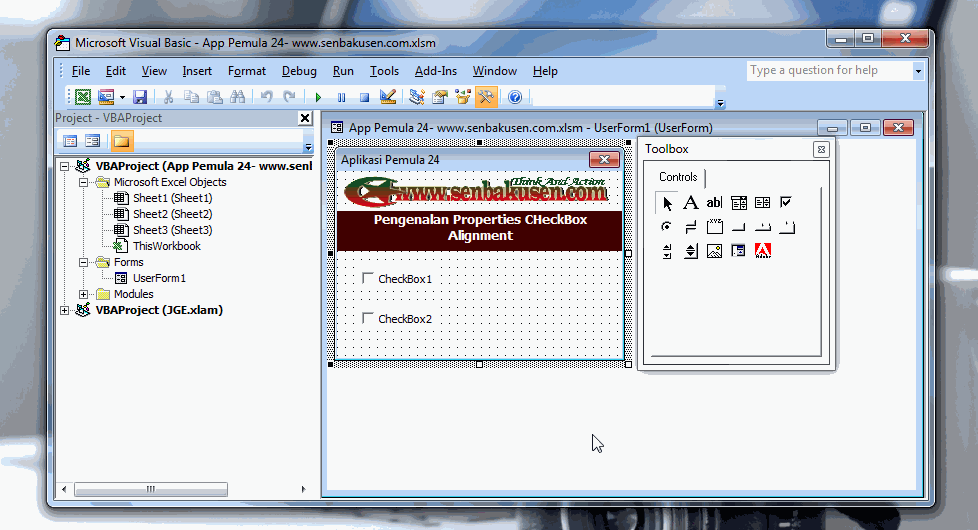Click the Cut scissors icon
Image resolution: width=978 pixels, height=530 pixels.
[168, 97]
